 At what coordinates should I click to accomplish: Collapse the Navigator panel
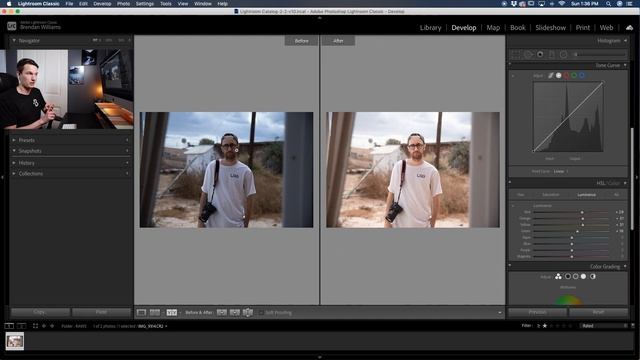(x=14, y=41)
